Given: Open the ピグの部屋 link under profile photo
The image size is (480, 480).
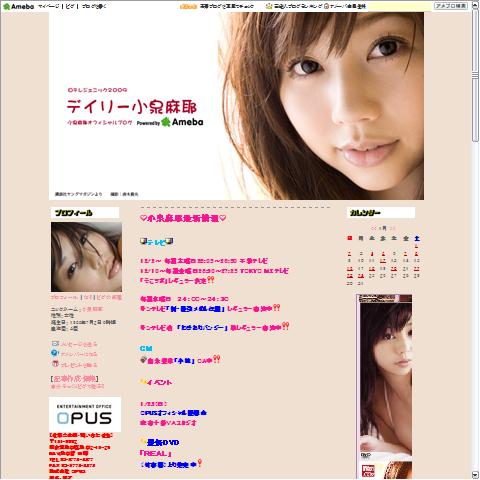Looking at the screenshot, I should point(109,297).
